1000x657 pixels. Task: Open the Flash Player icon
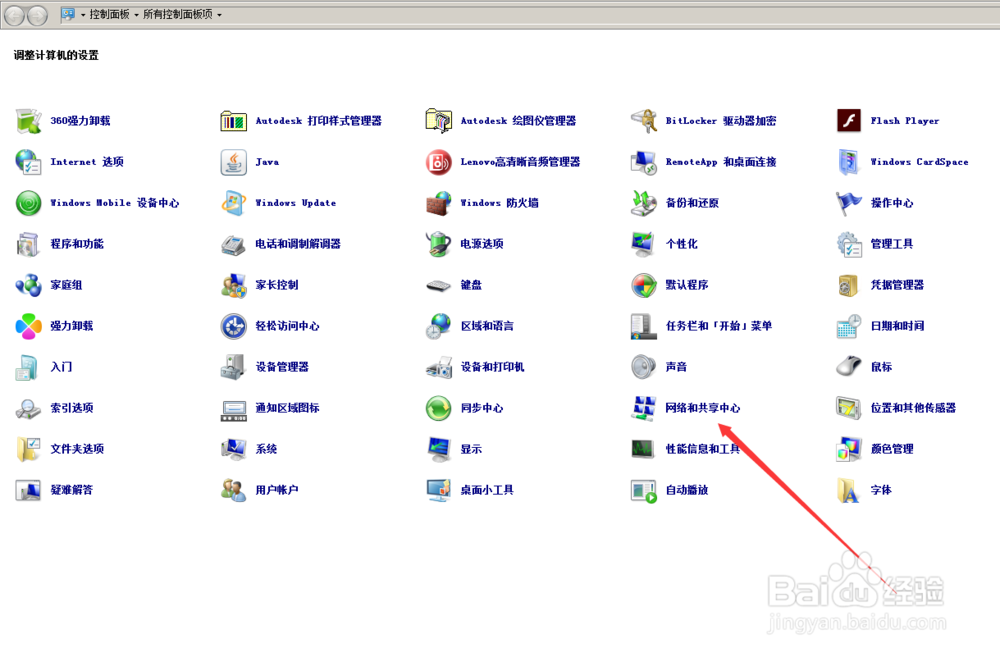(x=849, y=121)
